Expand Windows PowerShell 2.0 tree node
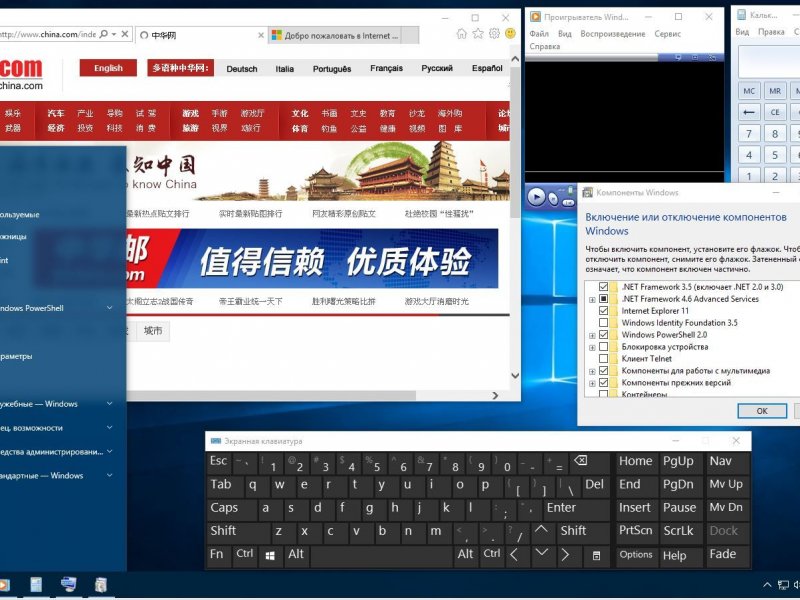Screen dimensions: 800x600 [592, 336]
